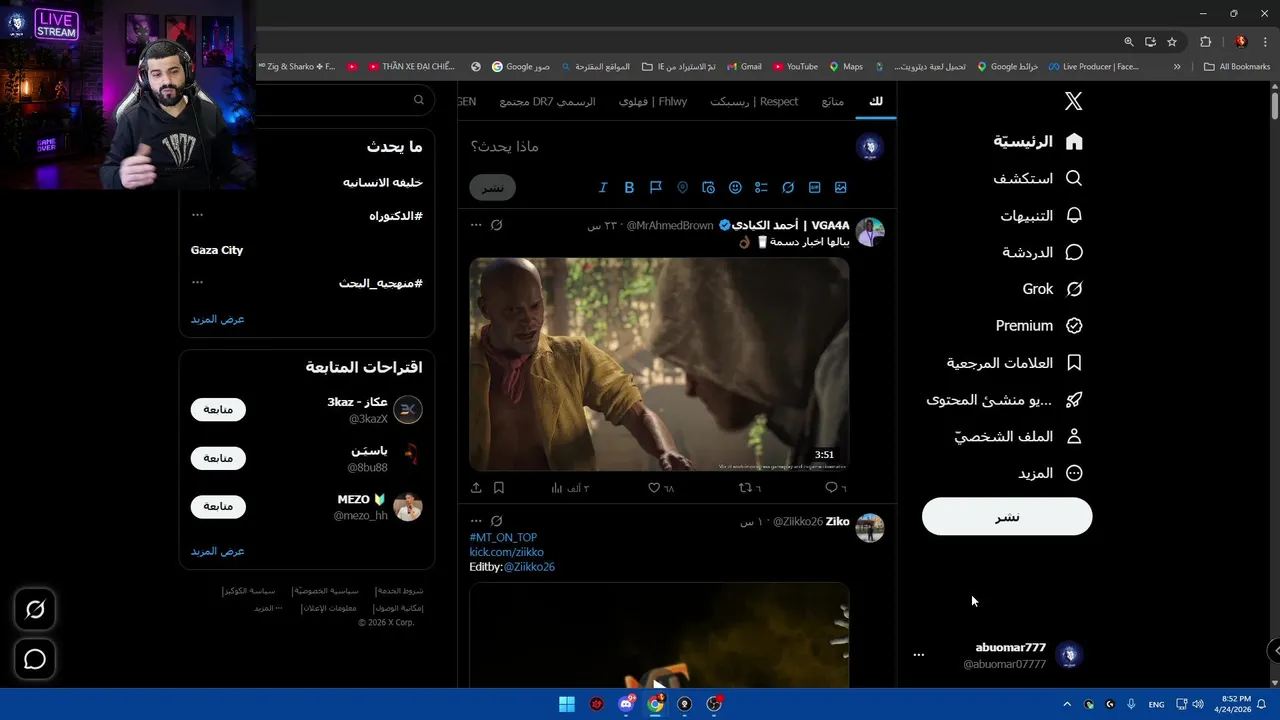Open Bookmarks (العلامات المرجعية)

1015,363
